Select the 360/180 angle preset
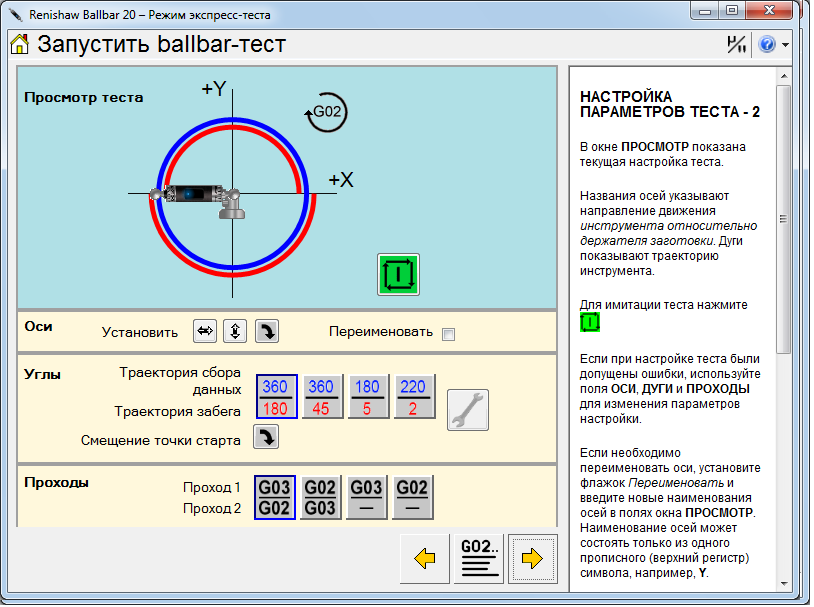The width and height of the screenshot is (814, 607). tap(276, 397)
